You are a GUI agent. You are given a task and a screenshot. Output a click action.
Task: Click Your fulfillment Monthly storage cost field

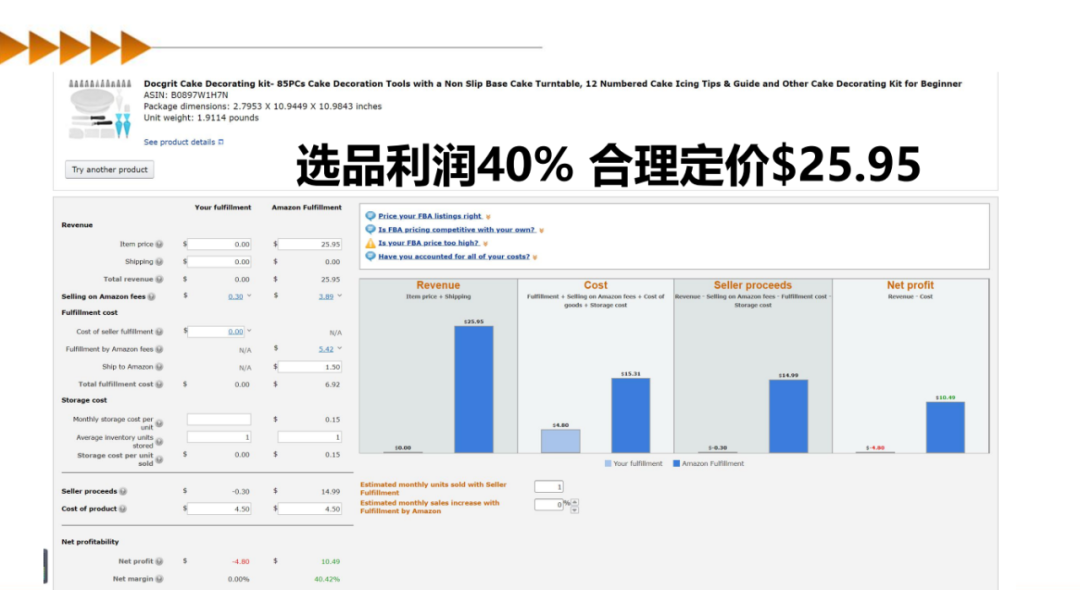(219, 419)
